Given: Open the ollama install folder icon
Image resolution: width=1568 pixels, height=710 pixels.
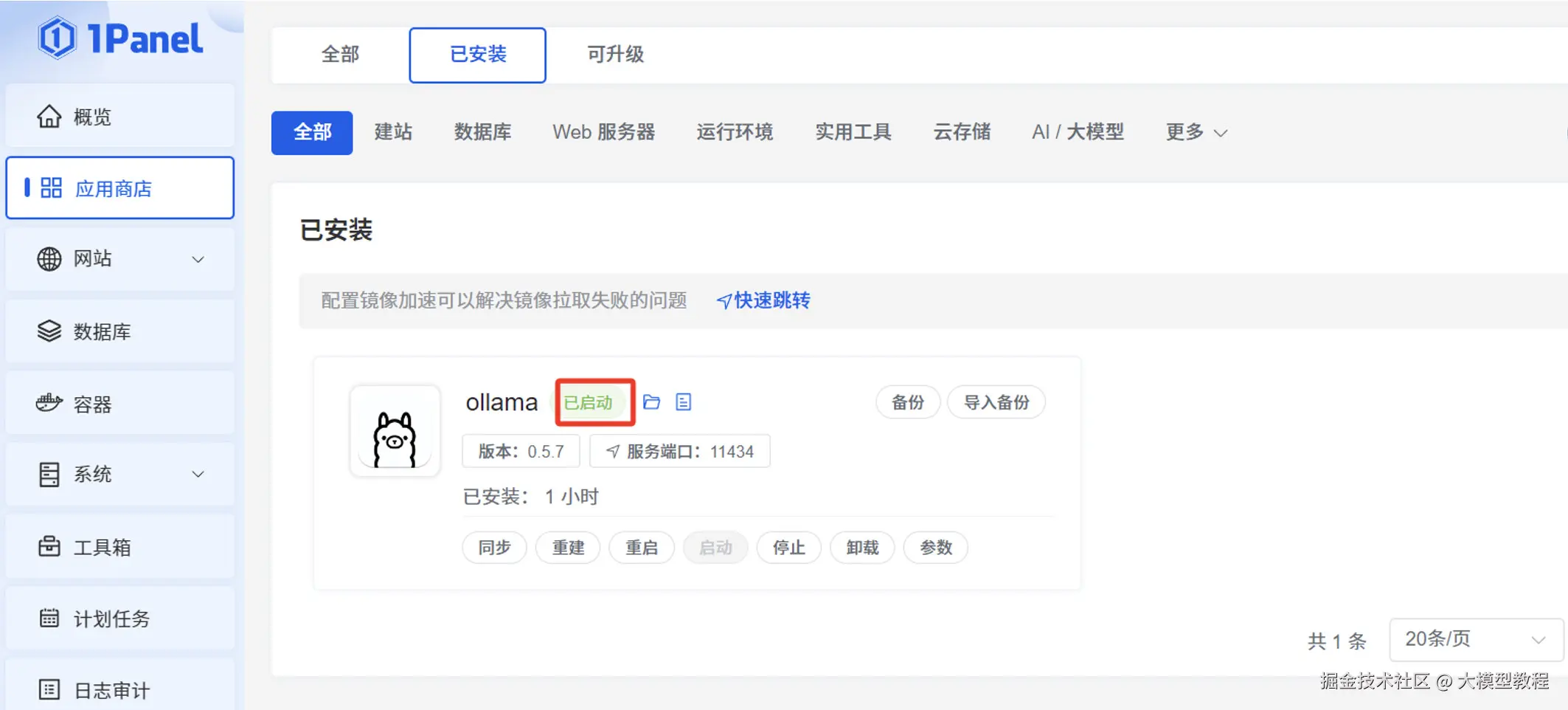Looking at the screenshot, I should click(x=651, y=402).
